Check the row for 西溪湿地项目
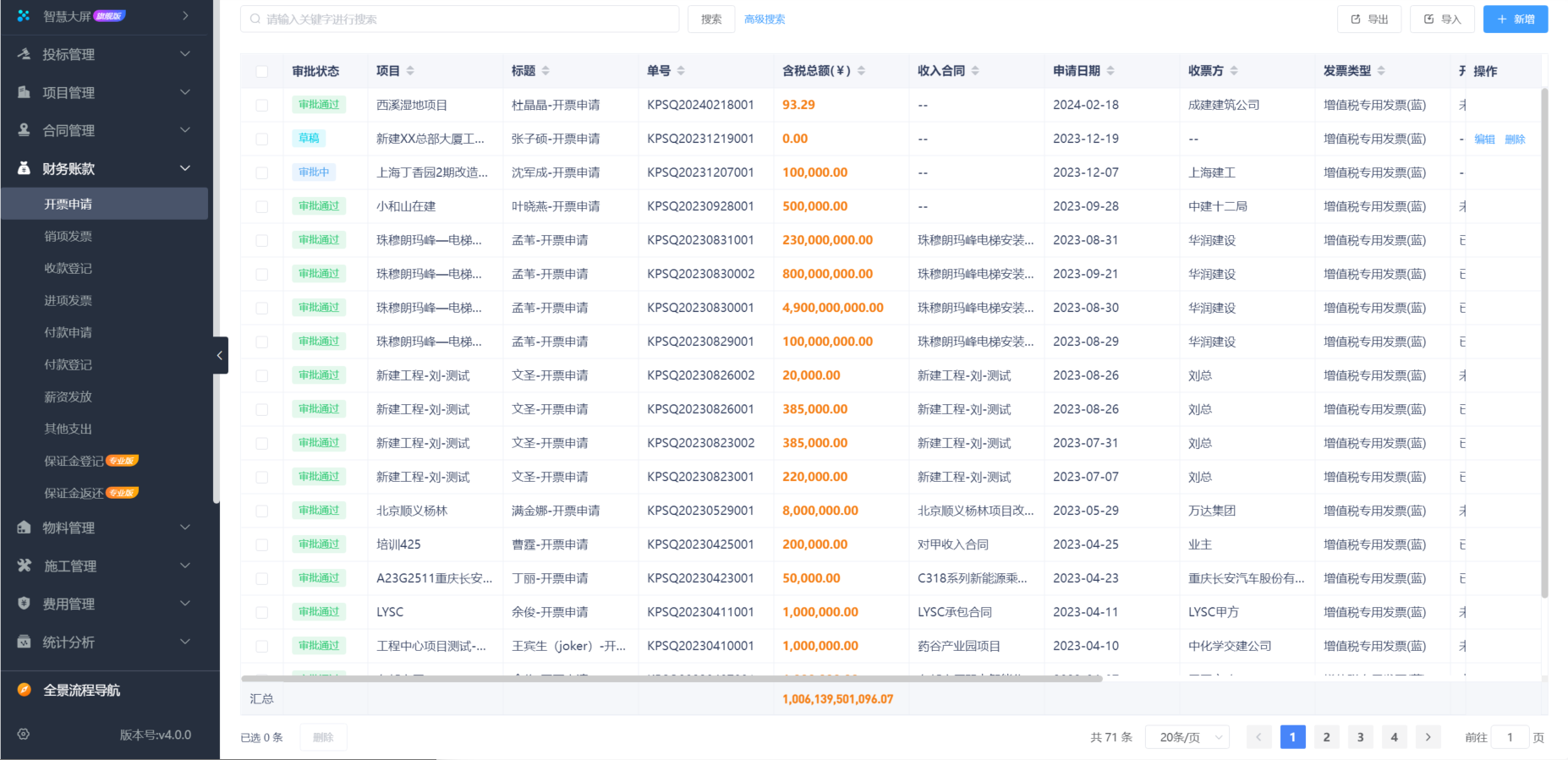The width and height of the screenshot is (1568, 760). [262, 106]
